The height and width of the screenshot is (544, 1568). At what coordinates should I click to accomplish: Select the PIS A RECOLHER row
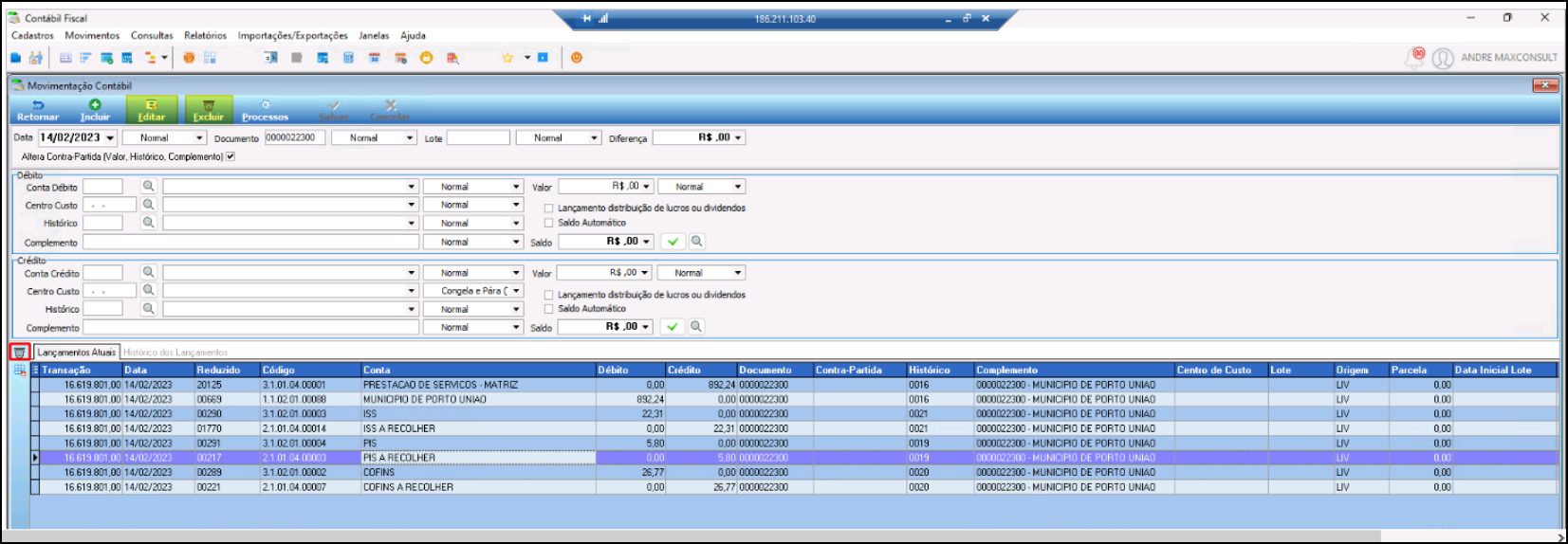(795, 458)
